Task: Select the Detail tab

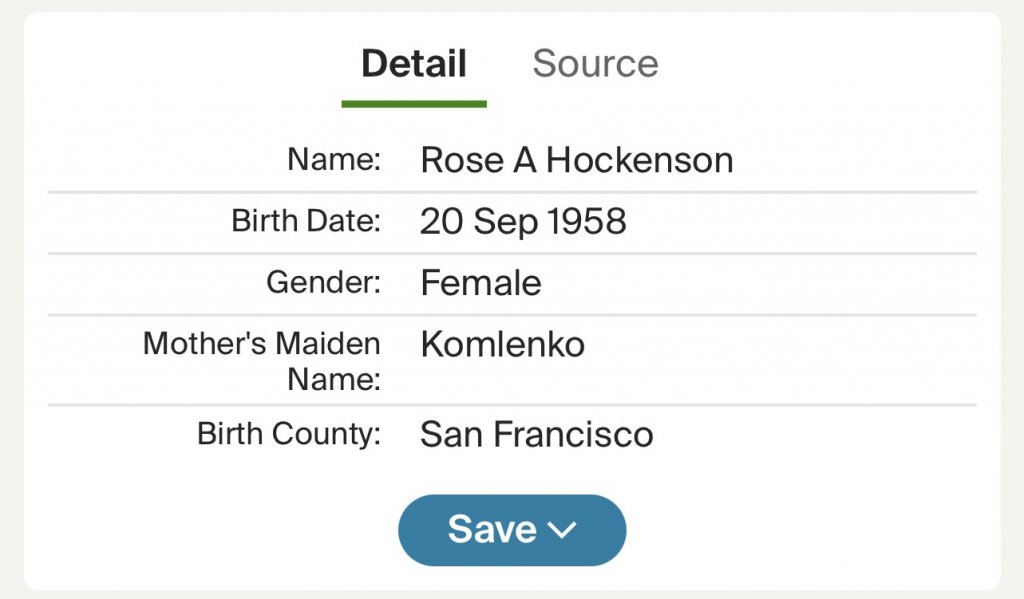Action: (413, 64)
